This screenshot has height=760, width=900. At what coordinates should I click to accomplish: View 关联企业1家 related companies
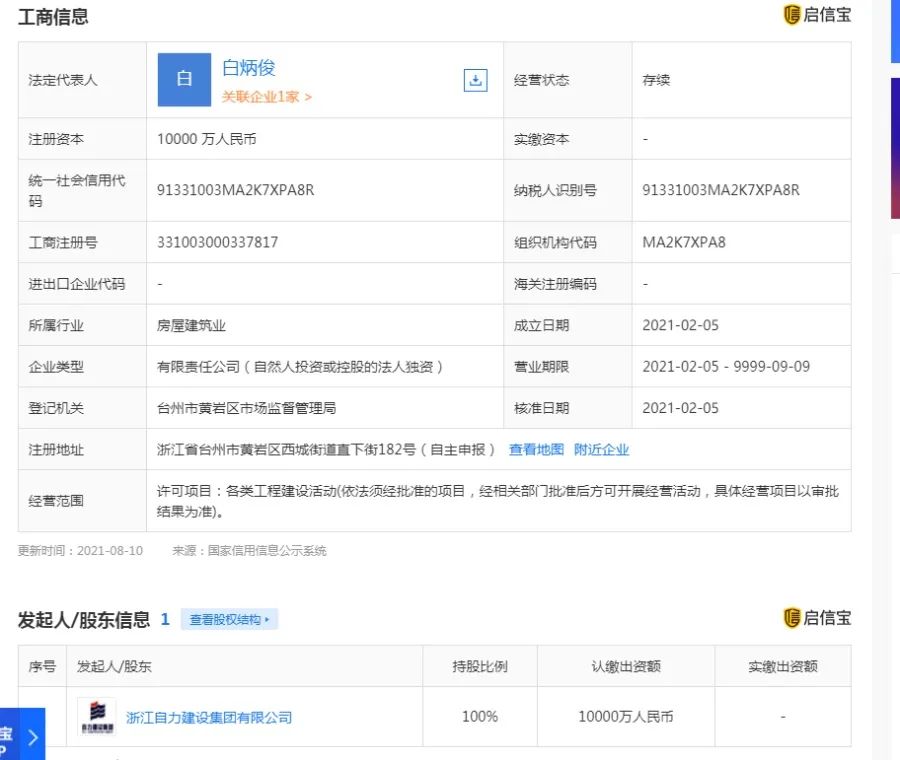266,96
